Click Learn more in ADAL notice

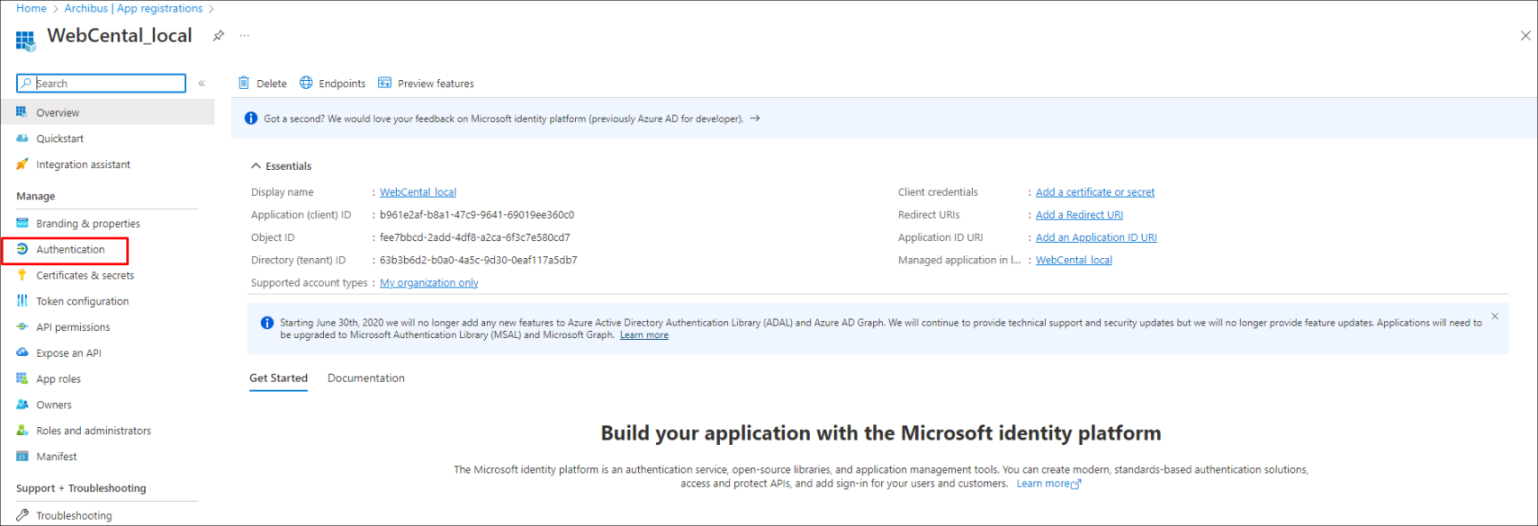(644, 335)
